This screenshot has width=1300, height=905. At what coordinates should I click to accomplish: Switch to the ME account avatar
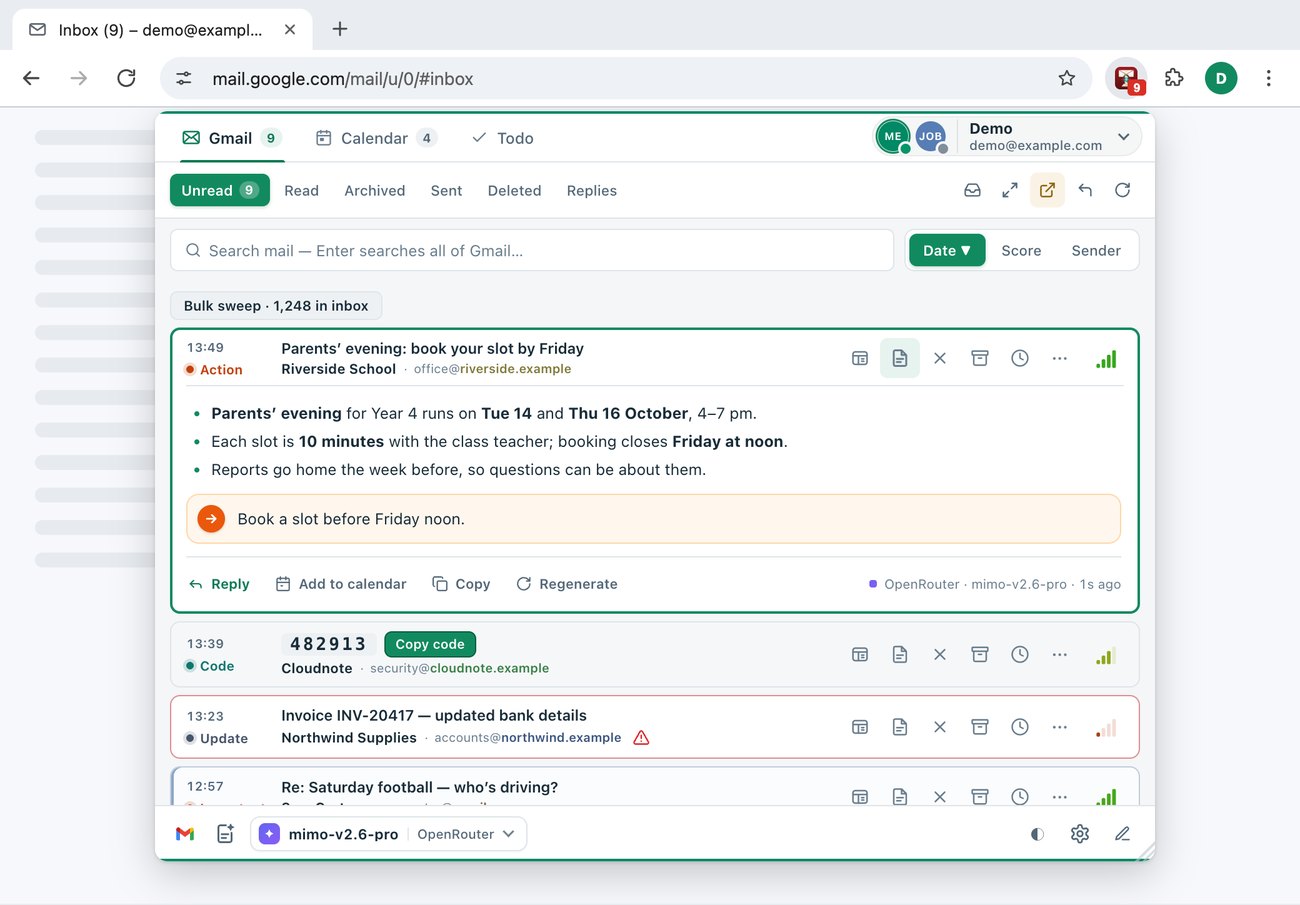point(893,137)
